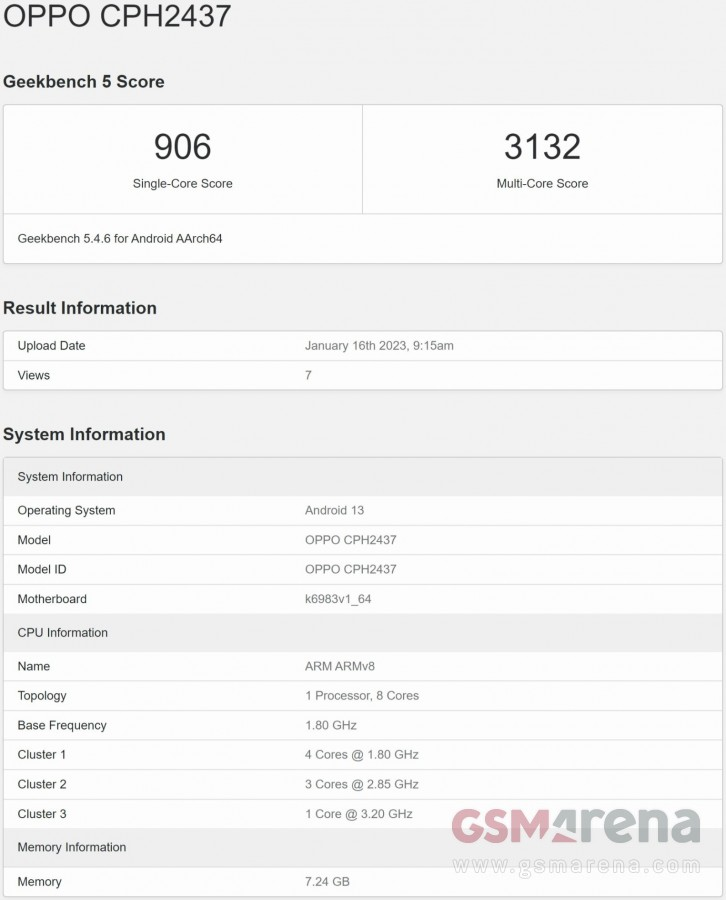Image resolution: width=726 pixels, height=900 pixels.
Task: Click the Cluster 1 label
Action: [42, 755]
